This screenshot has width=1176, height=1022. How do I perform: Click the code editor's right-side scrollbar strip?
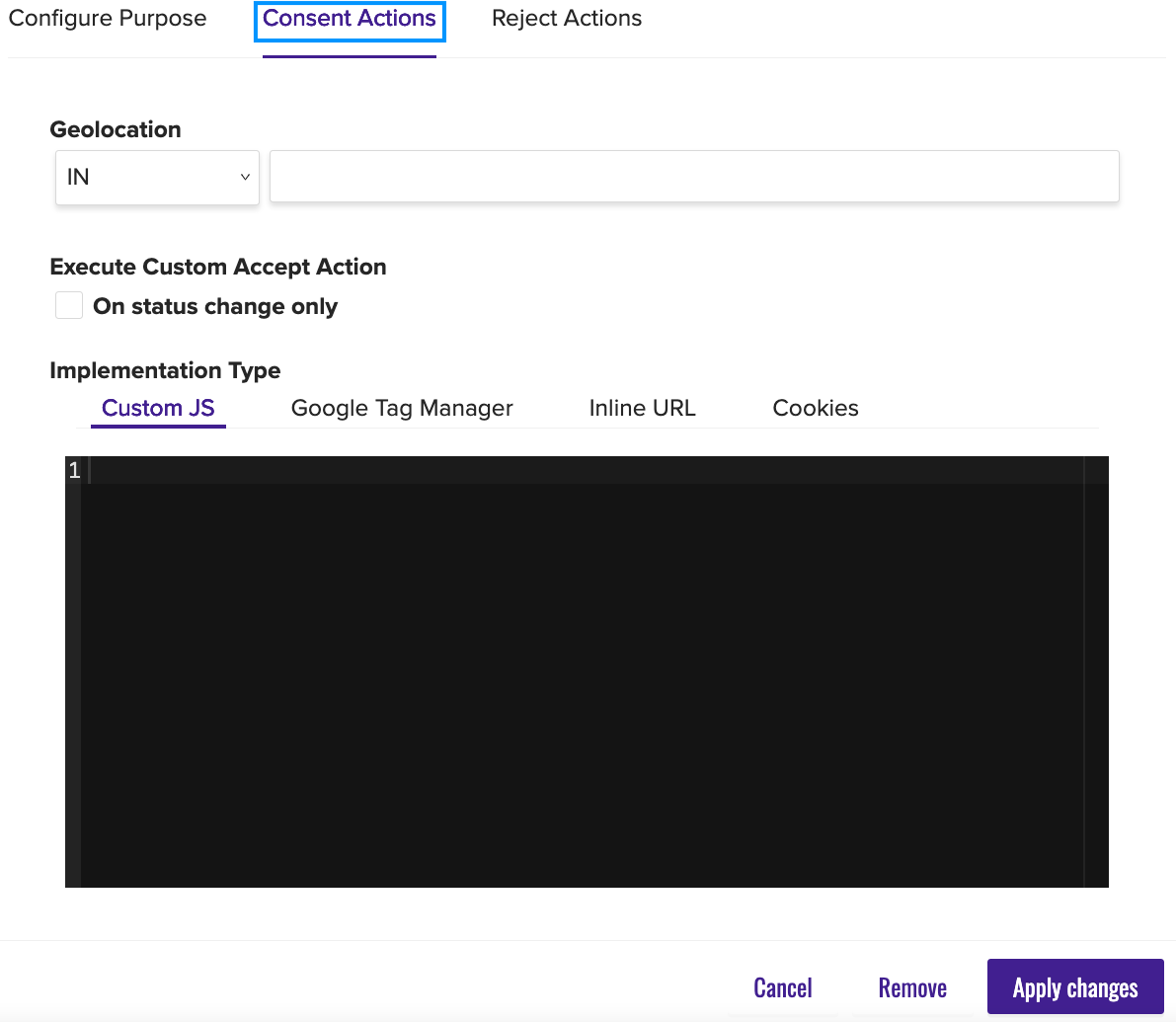1096,671
